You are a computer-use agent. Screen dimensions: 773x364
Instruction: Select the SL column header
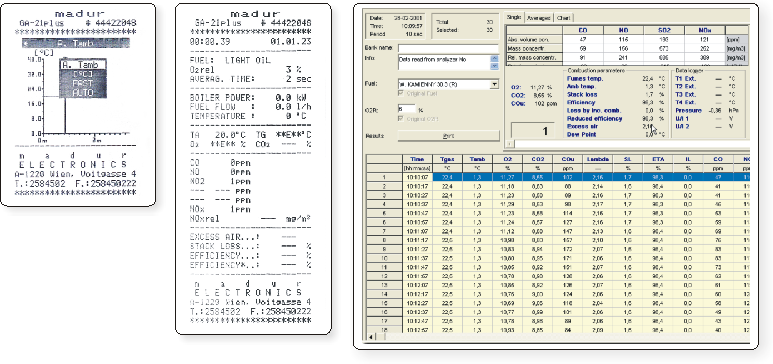[627, 159]
